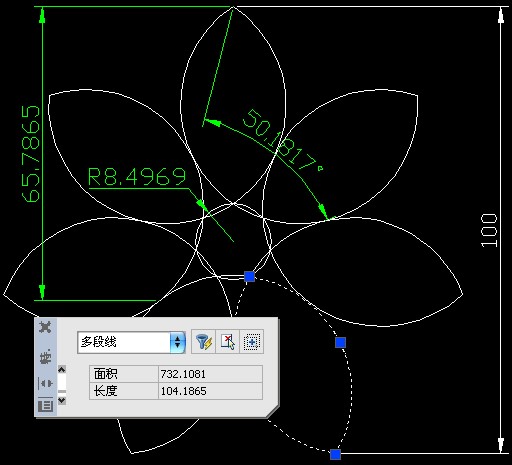Open the 多段线 object type dropdown
The height and width of the screenshot is (465, 512).
(x=177, y=342)
